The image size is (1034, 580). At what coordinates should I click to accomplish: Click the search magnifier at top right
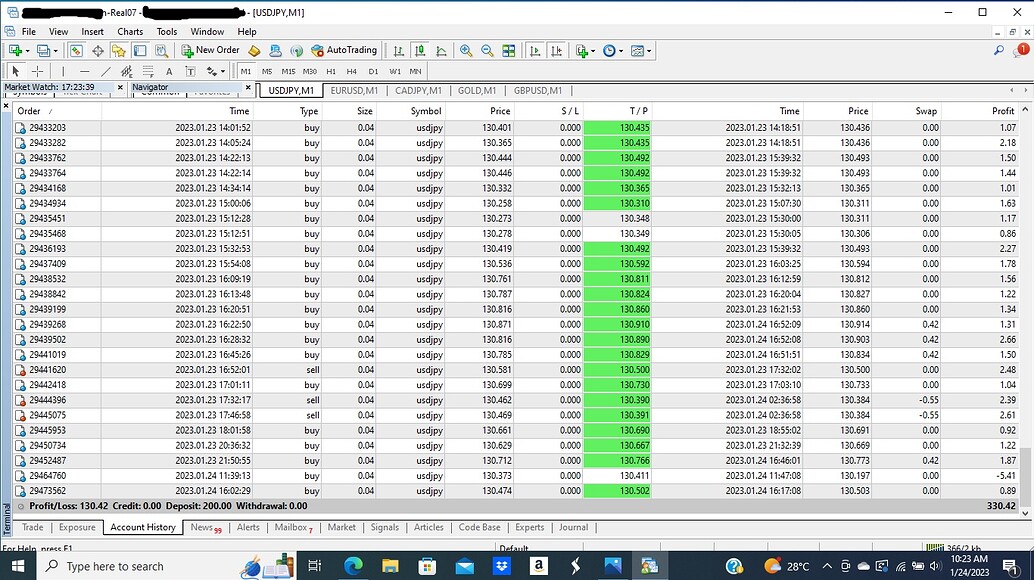click(x=999, y=50)
